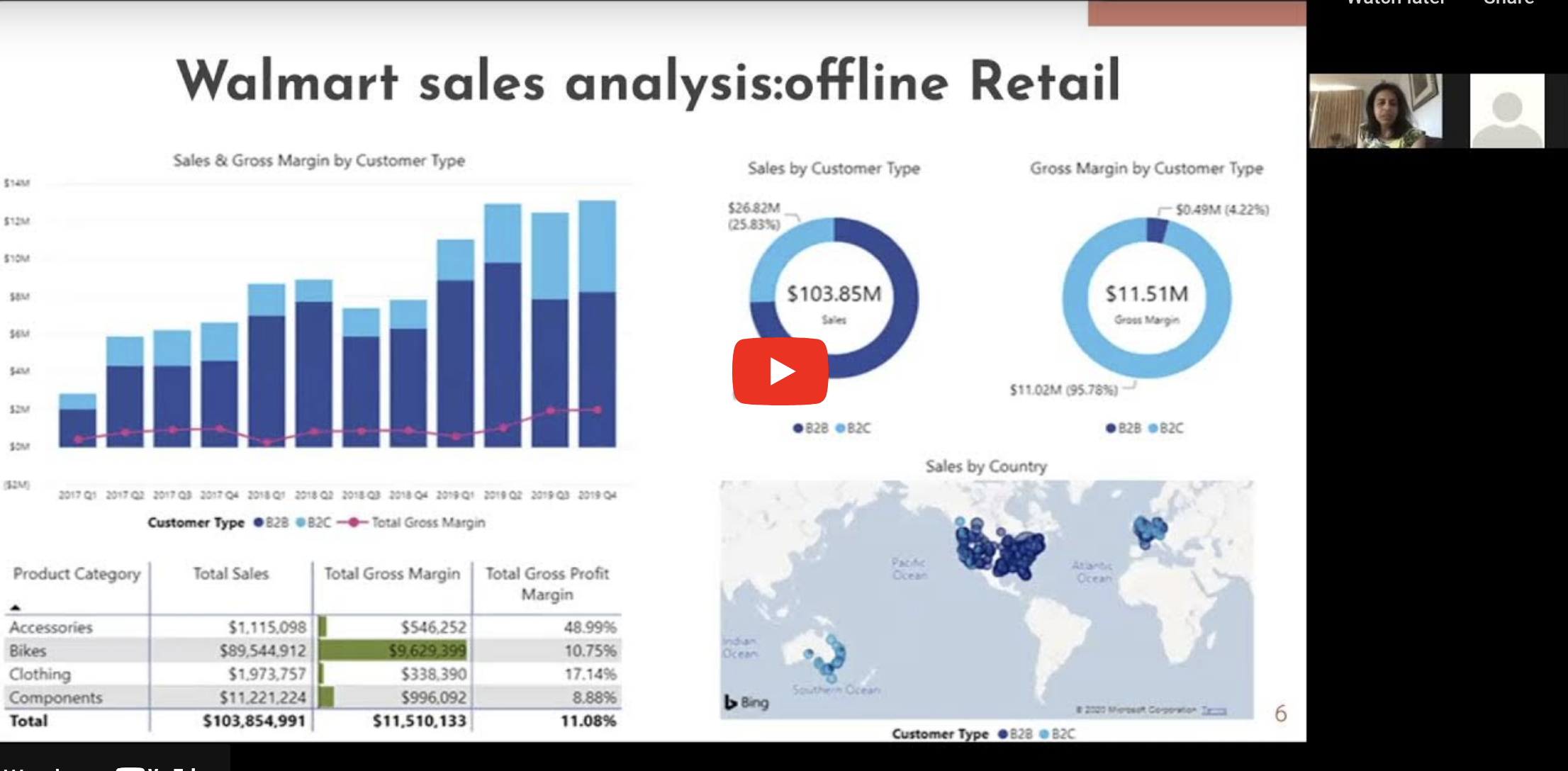Click the '$0.49M (4.22%)' donut label
Viewport: 1568px width, 771px height.
(x=1222, y=210)
